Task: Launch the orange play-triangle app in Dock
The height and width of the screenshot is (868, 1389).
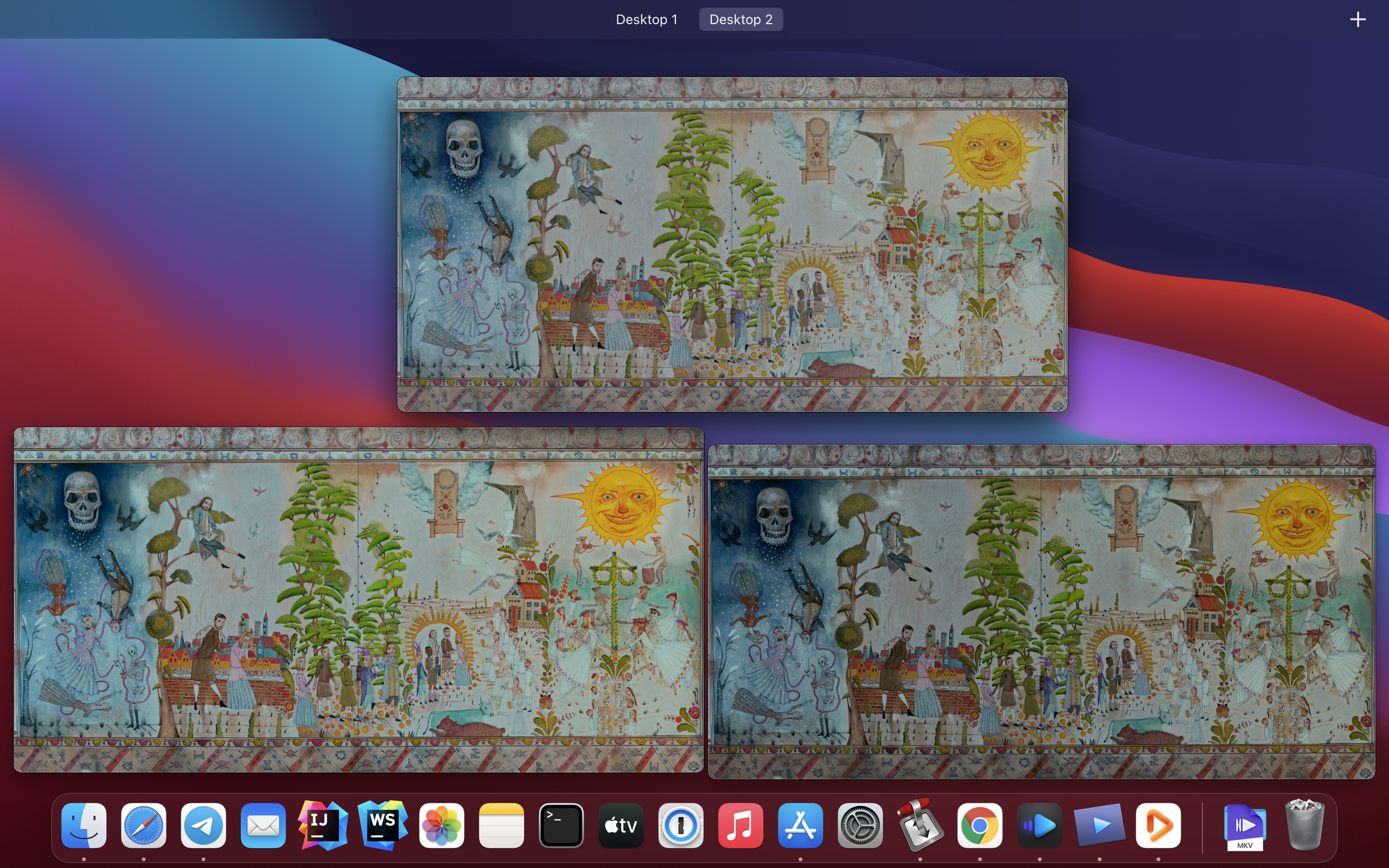Action: 1158,826
